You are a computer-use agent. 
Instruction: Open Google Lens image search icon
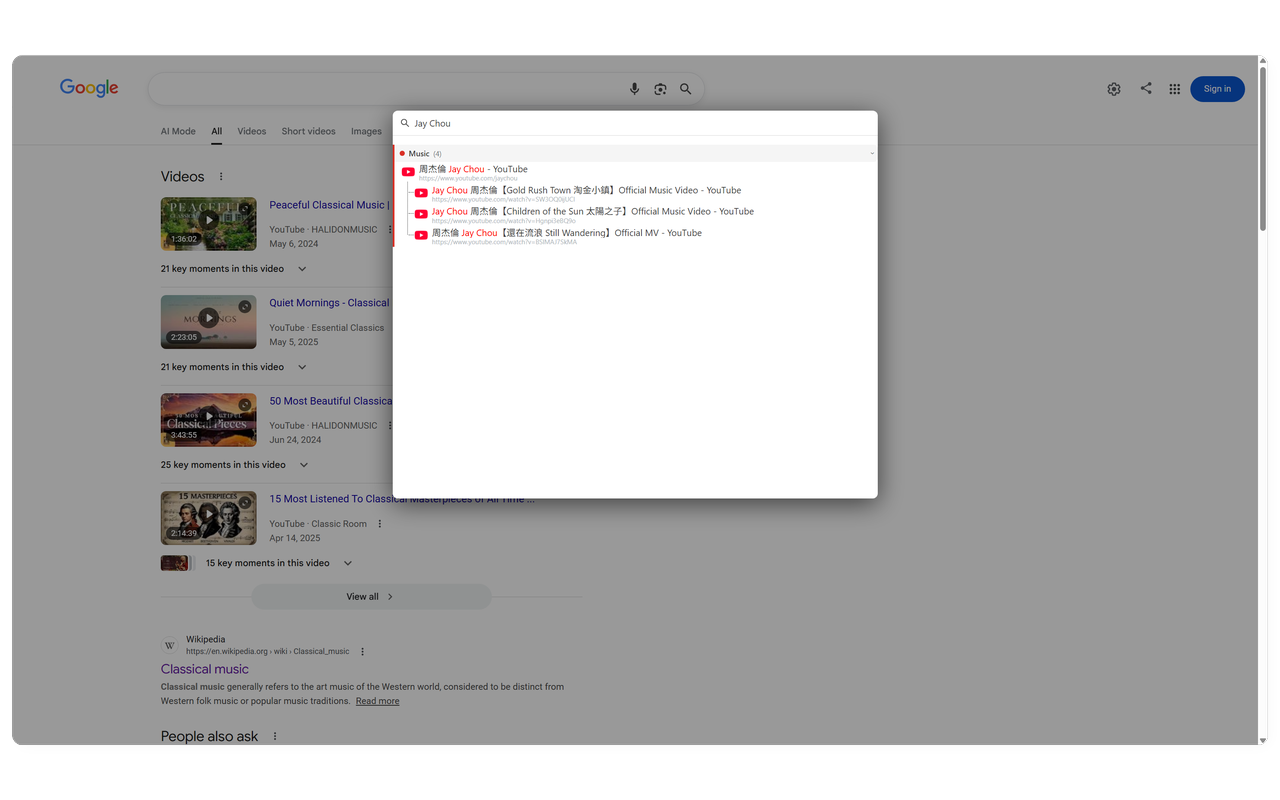(x=660, y=89)
